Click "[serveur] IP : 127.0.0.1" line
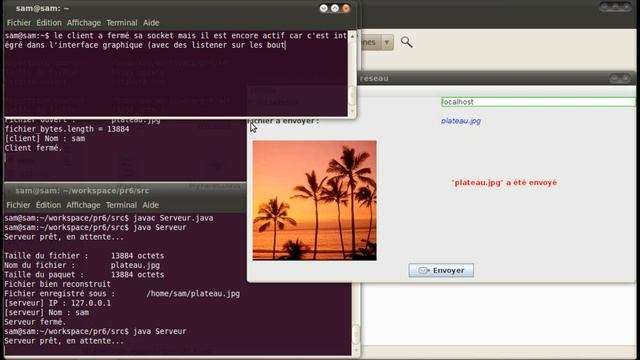The height and width of the screenshot is (360, 640). point(58,303)
